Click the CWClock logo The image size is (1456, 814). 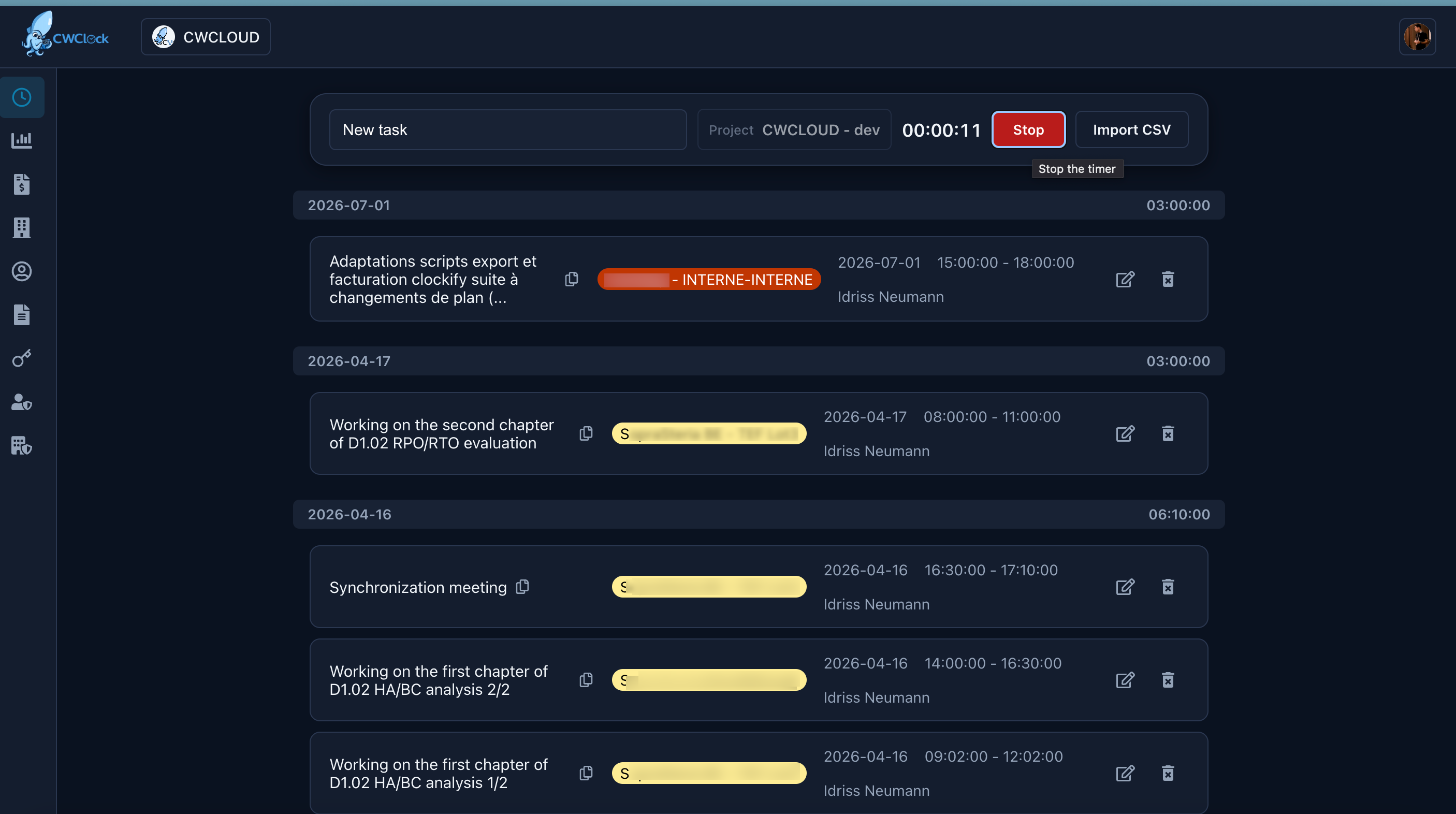click(65, 35)
